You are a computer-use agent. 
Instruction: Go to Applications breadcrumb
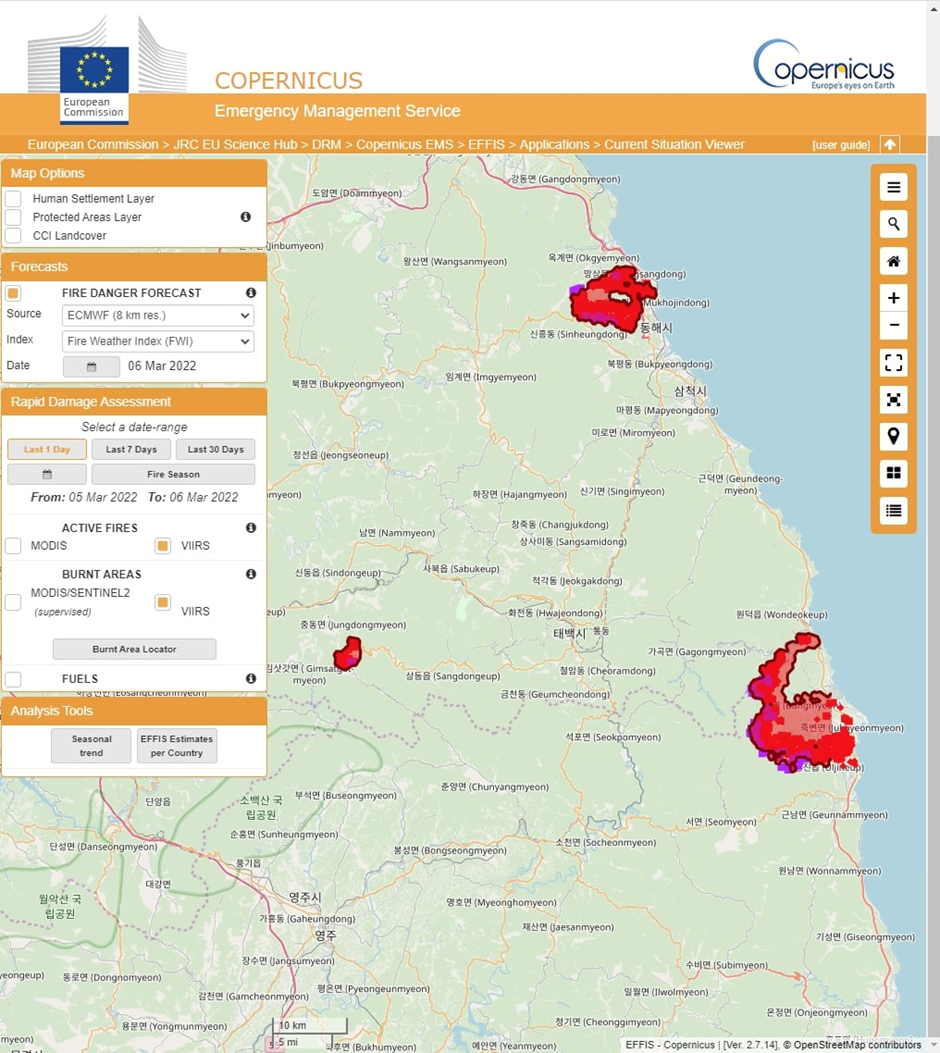[x=554, y=144]
